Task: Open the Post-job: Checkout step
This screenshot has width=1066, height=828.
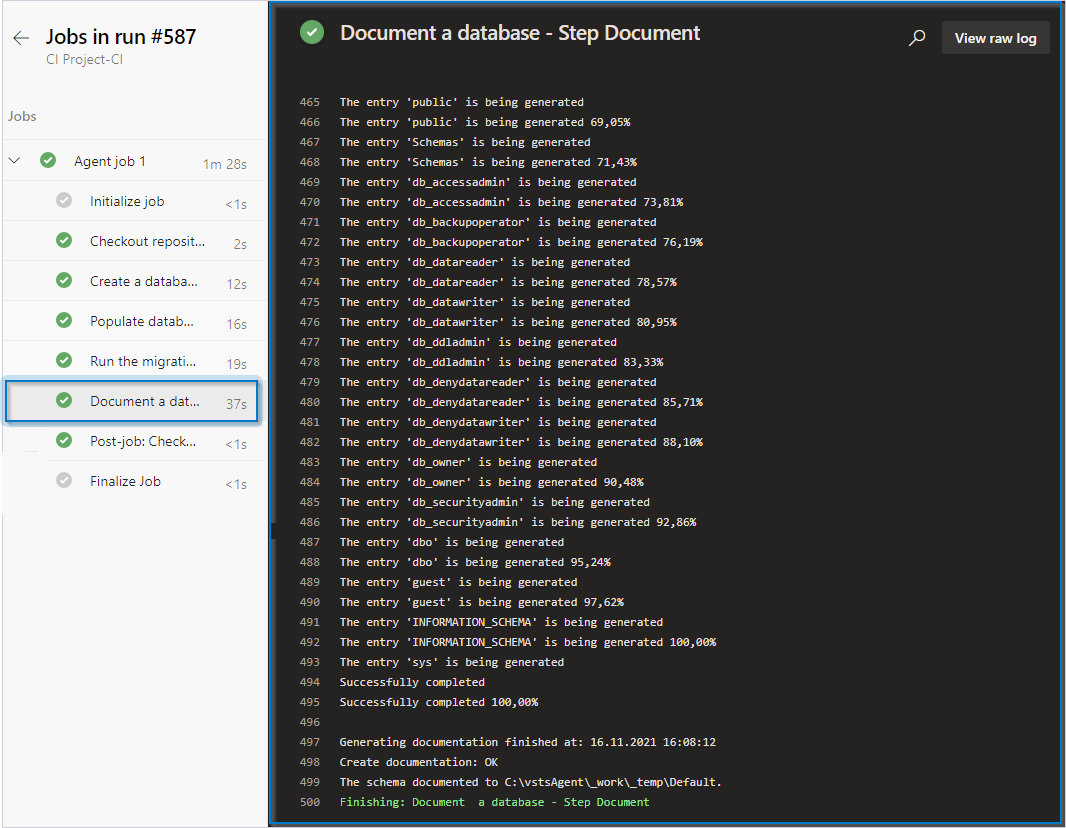Action: [135, 442]
